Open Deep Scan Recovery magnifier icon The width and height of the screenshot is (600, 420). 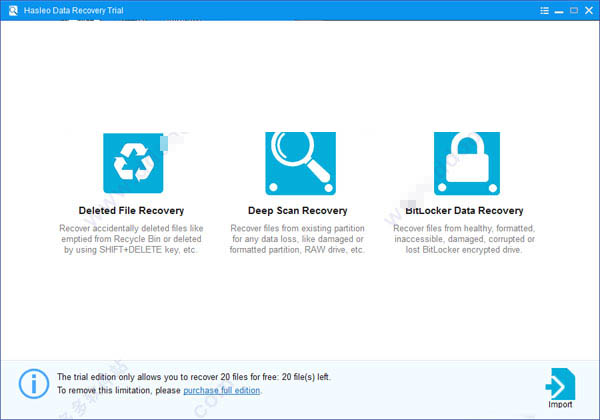tap(300, 163)
